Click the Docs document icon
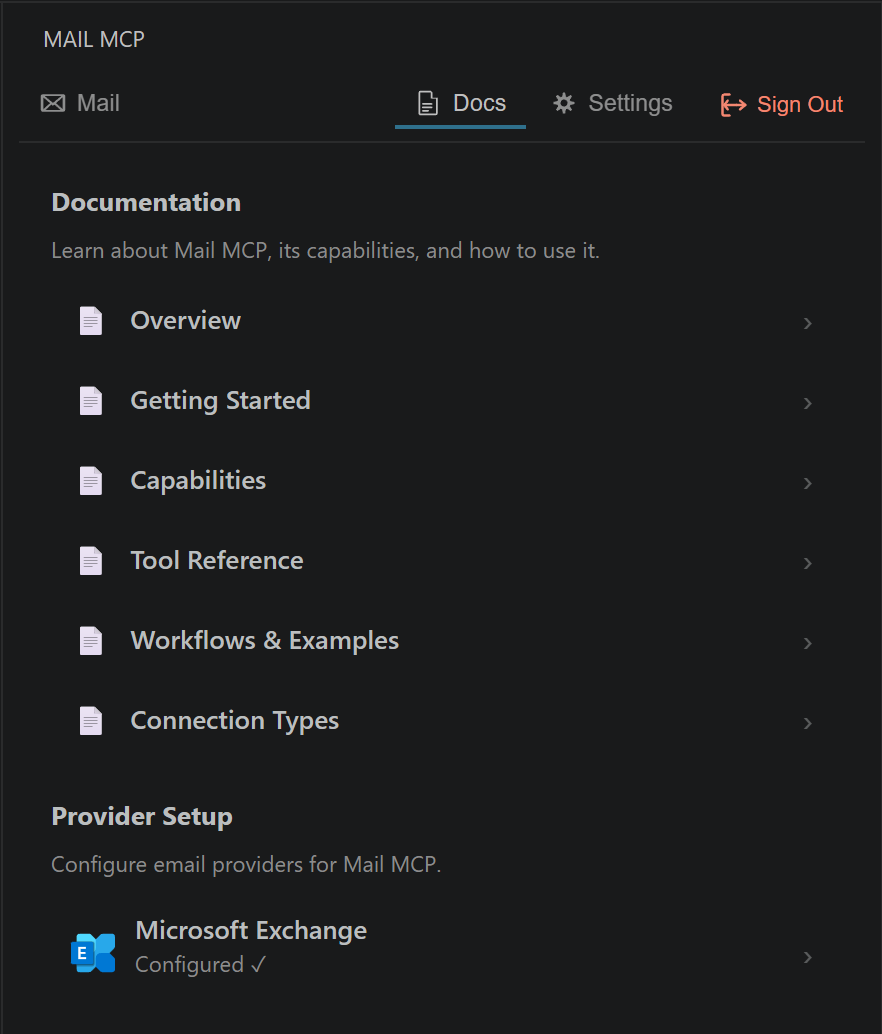This screenshot has height=1034, width=882. 428,102
